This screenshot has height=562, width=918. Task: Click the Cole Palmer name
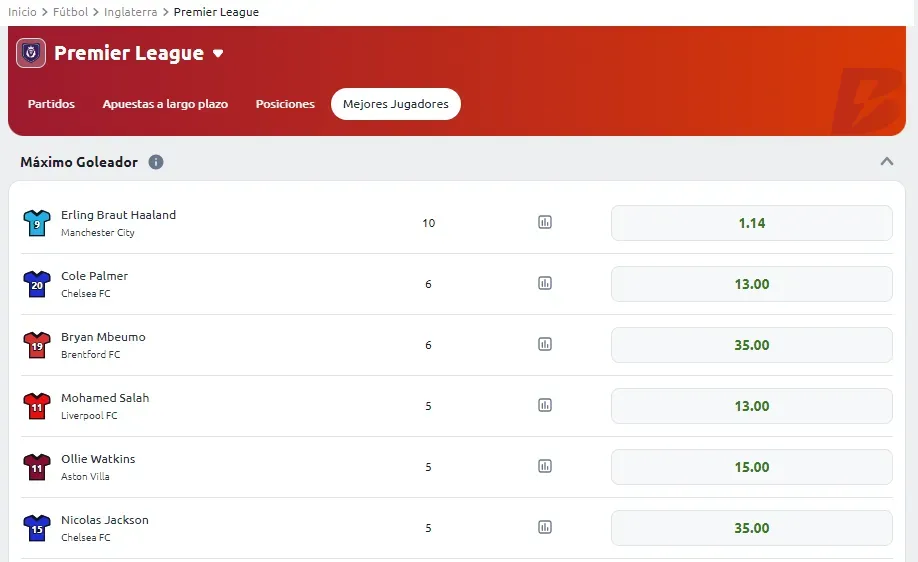pyautogui.click(x=94, y=276)
